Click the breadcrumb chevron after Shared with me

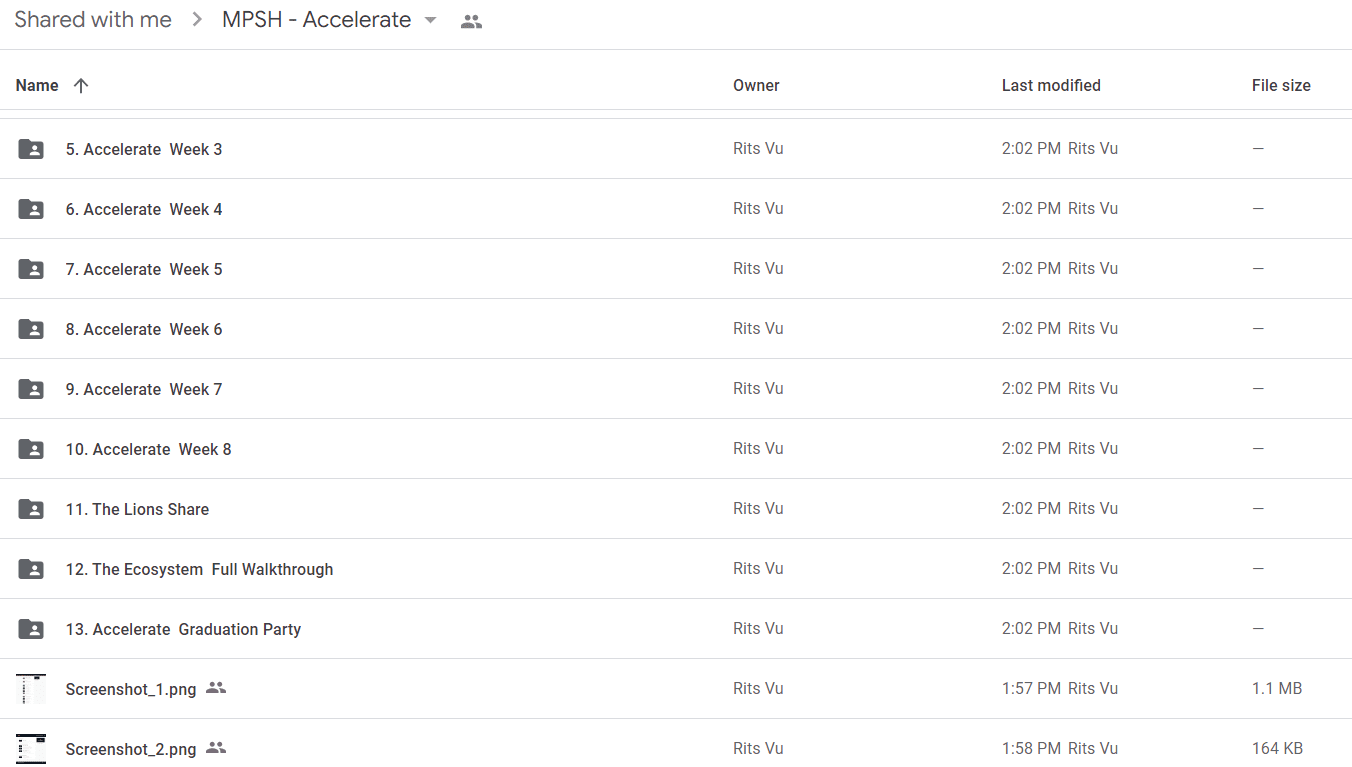coord(197,20)
